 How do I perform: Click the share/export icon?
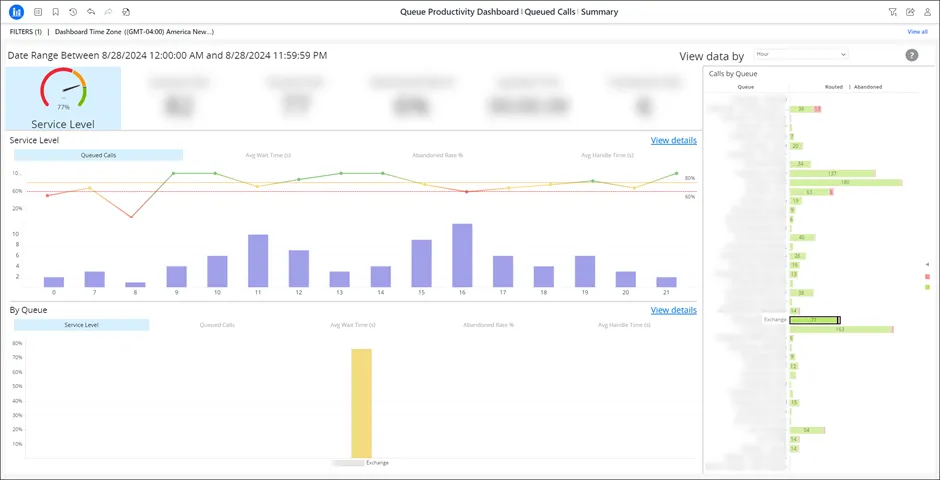(x=910, y=11)
